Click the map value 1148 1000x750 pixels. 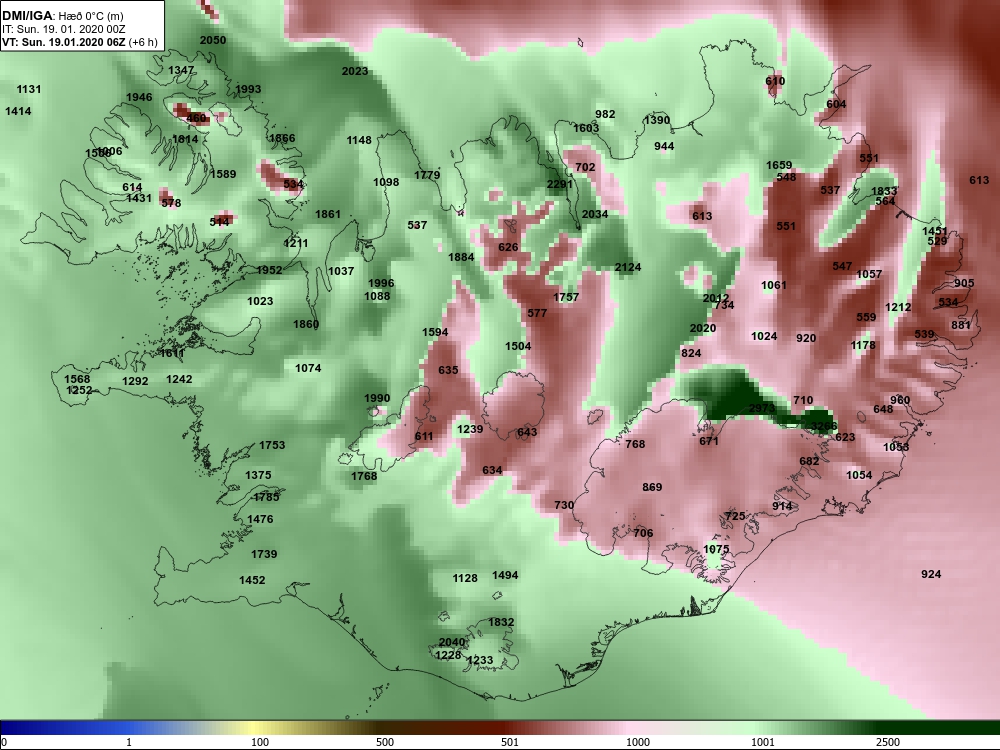coord(359,140)
